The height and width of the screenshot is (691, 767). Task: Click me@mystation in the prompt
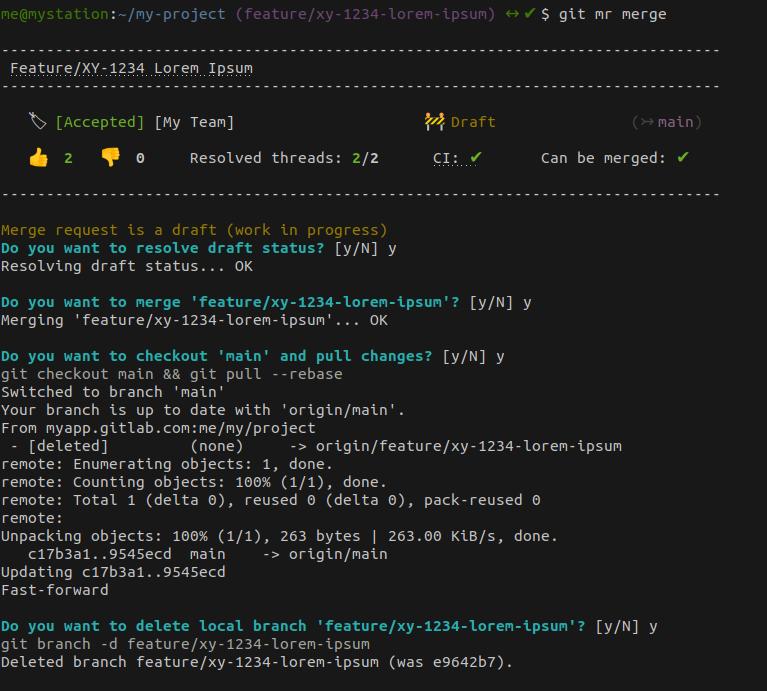(x=55, y=14)
